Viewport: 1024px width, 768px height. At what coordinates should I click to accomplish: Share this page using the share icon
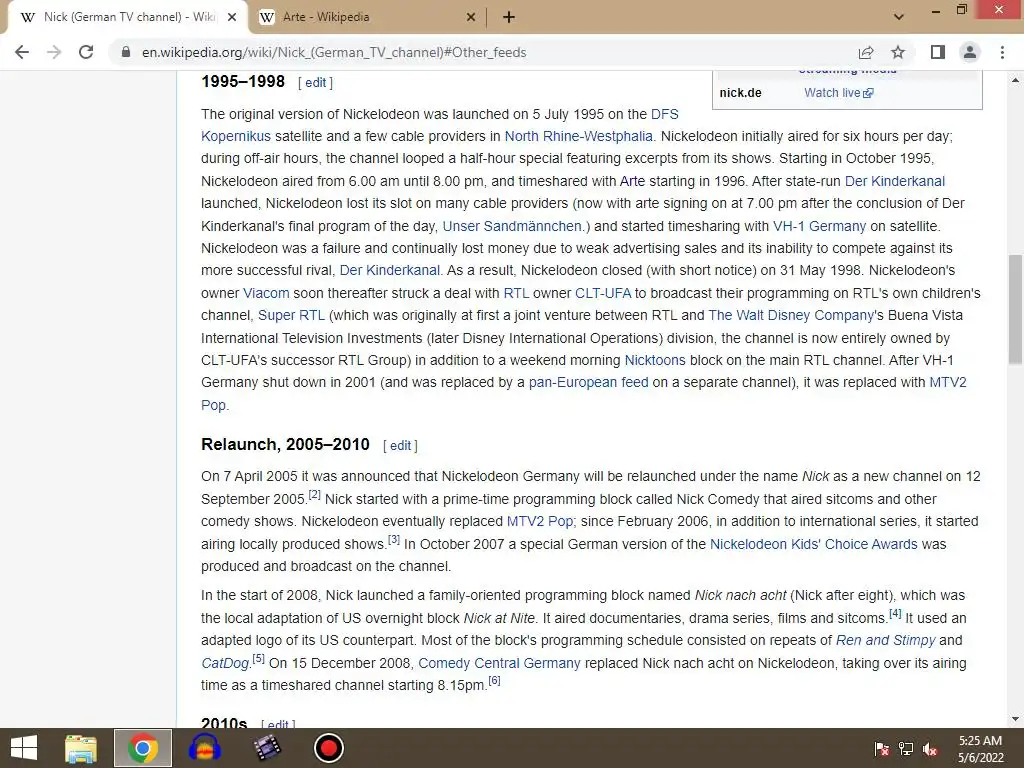point(866,52)
